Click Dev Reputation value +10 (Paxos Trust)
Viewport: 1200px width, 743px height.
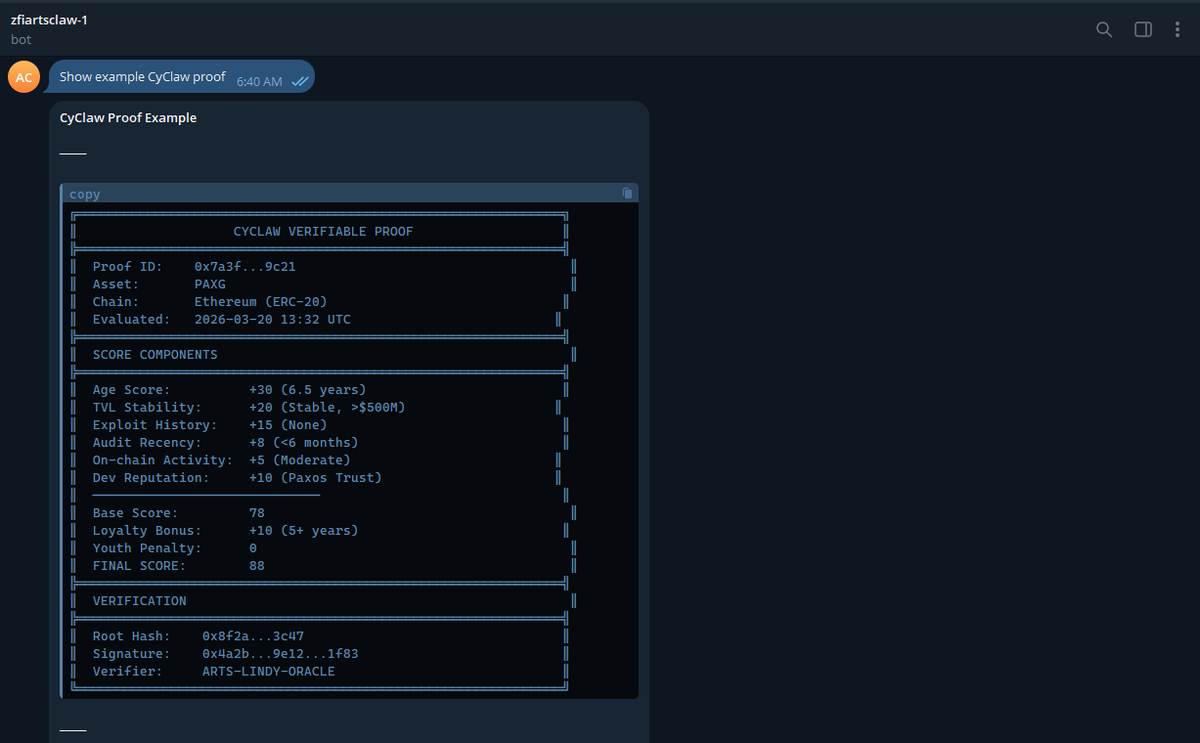click(x=315, y=478)
